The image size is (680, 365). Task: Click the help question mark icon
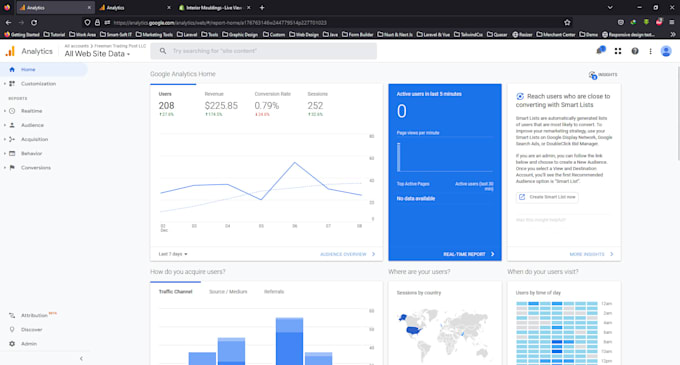635,51
